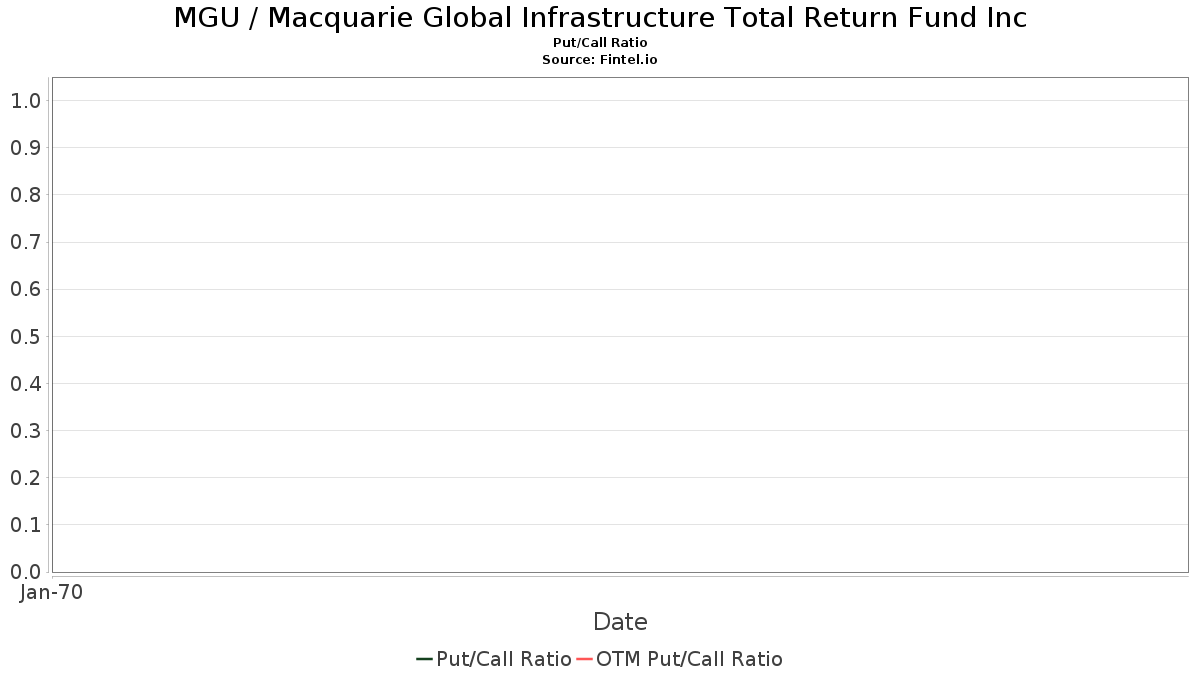
Task: Click the MGU Macquarie Global Infrastructure chart title
Action: coord(600,18)
